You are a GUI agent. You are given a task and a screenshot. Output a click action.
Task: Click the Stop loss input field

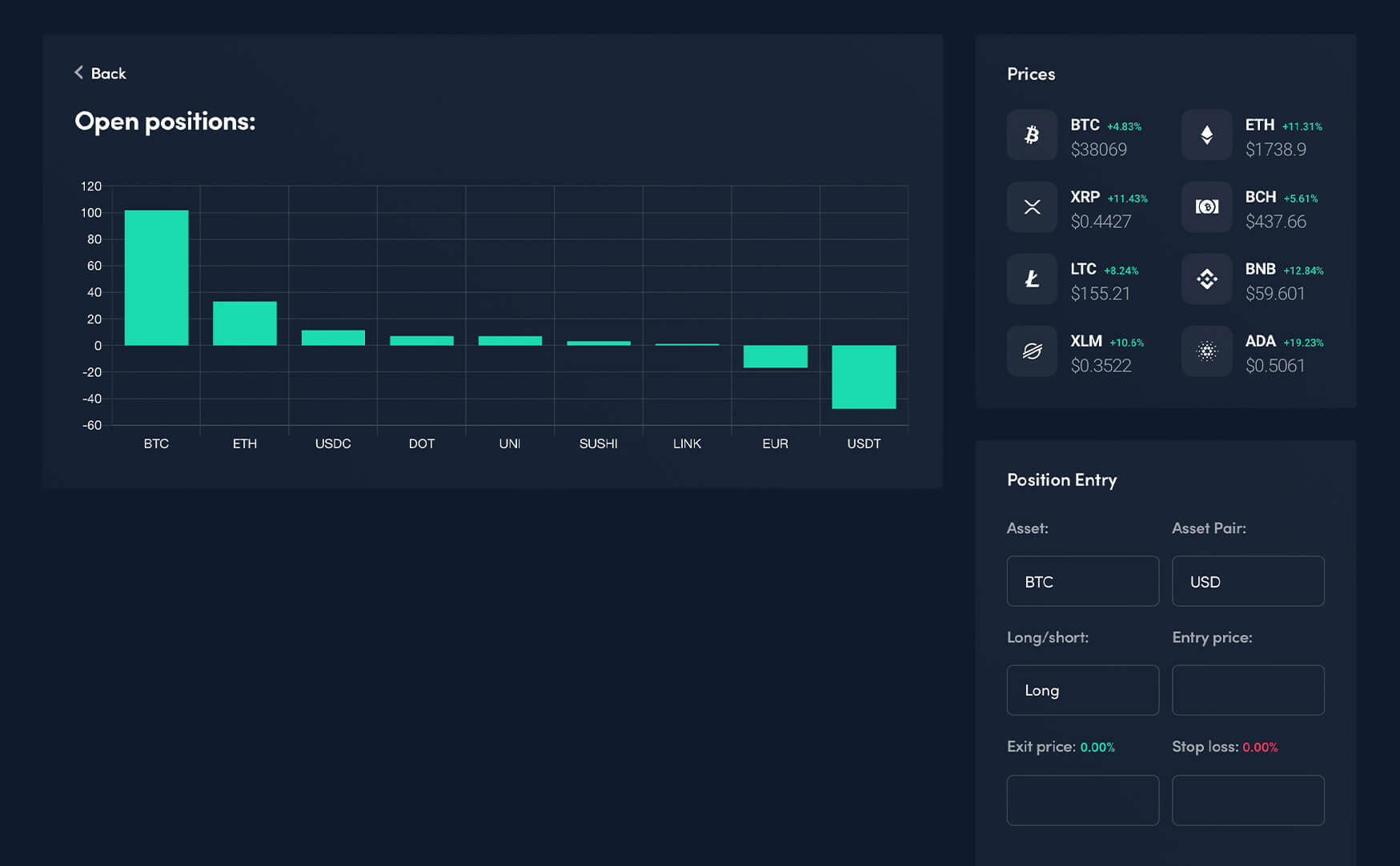1247,800
